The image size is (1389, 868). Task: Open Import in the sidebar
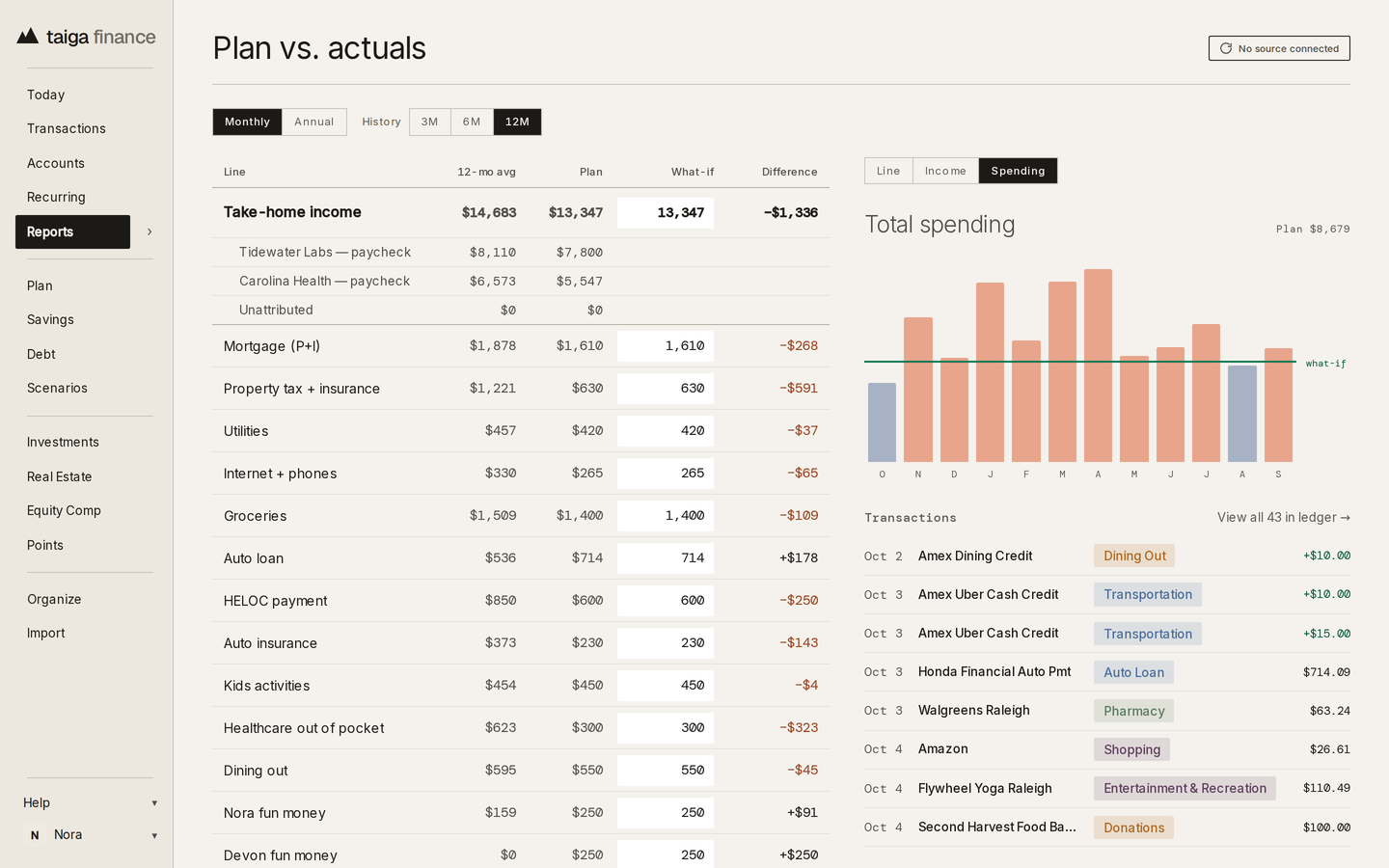point(46,633)
